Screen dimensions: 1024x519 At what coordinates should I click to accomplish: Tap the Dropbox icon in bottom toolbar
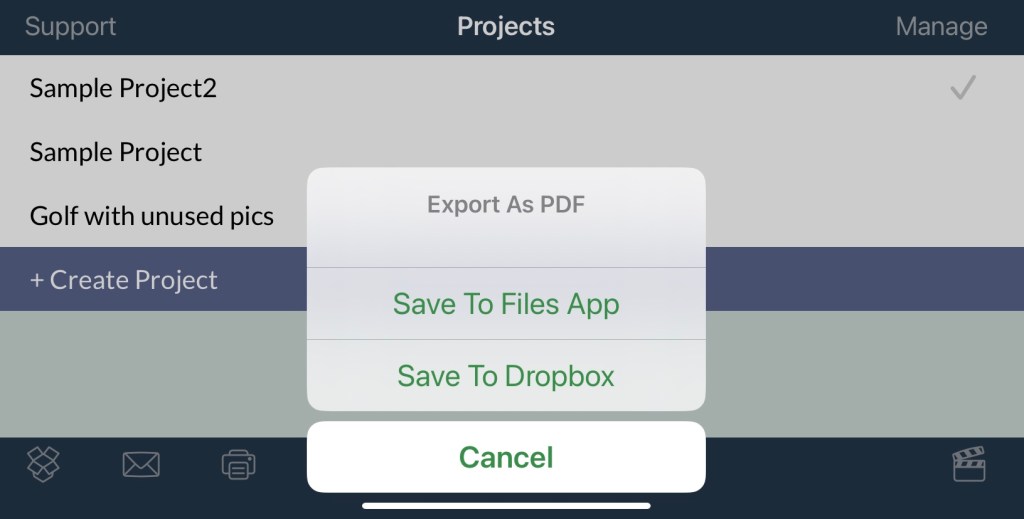(43, 463)
